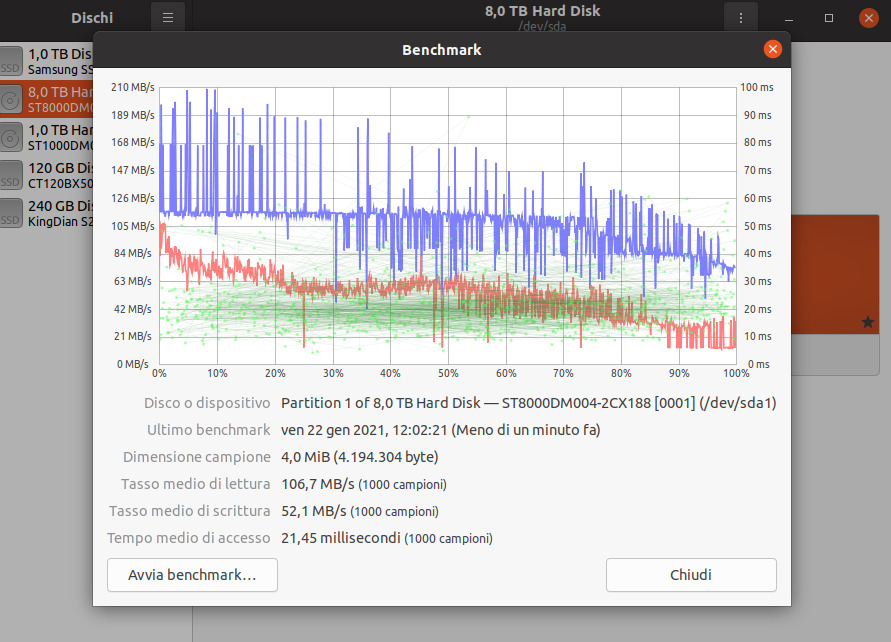Maximize the Dischi window

pos(828,18)
